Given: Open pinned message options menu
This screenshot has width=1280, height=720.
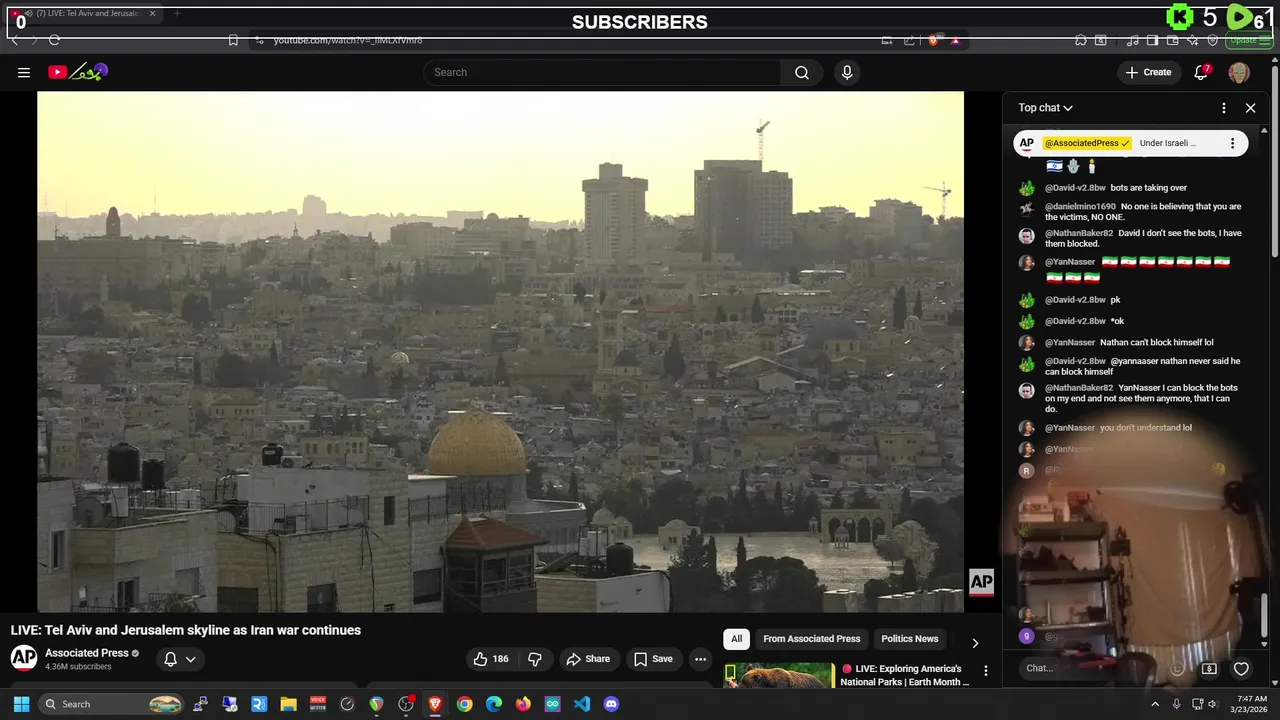Looking at the screenshot, I should coord(1232,143).
